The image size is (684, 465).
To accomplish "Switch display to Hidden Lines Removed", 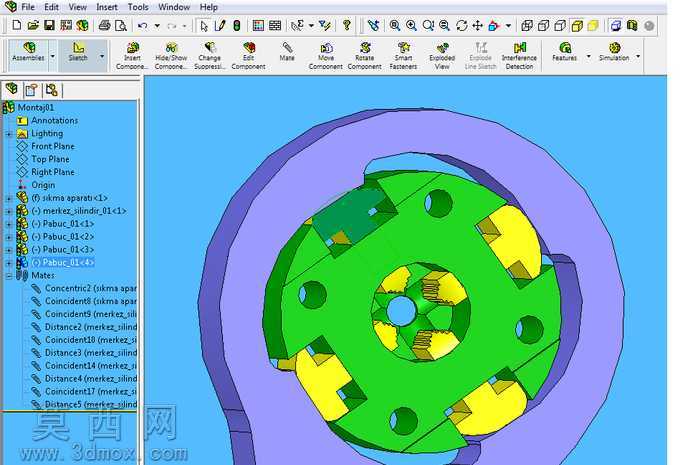I will coord(560,26).
